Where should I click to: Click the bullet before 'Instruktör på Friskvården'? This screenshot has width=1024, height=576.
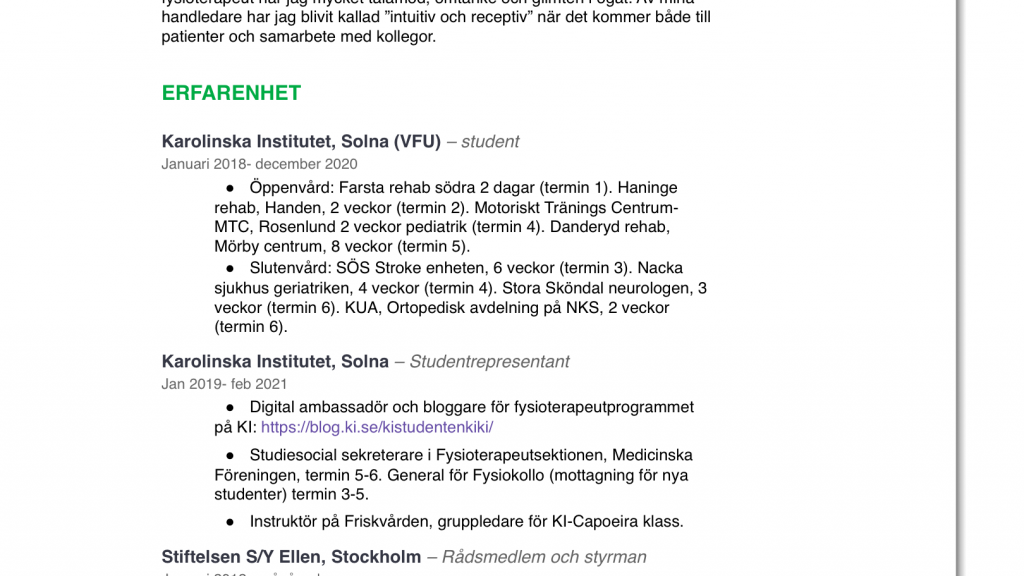tap(230, 522)
